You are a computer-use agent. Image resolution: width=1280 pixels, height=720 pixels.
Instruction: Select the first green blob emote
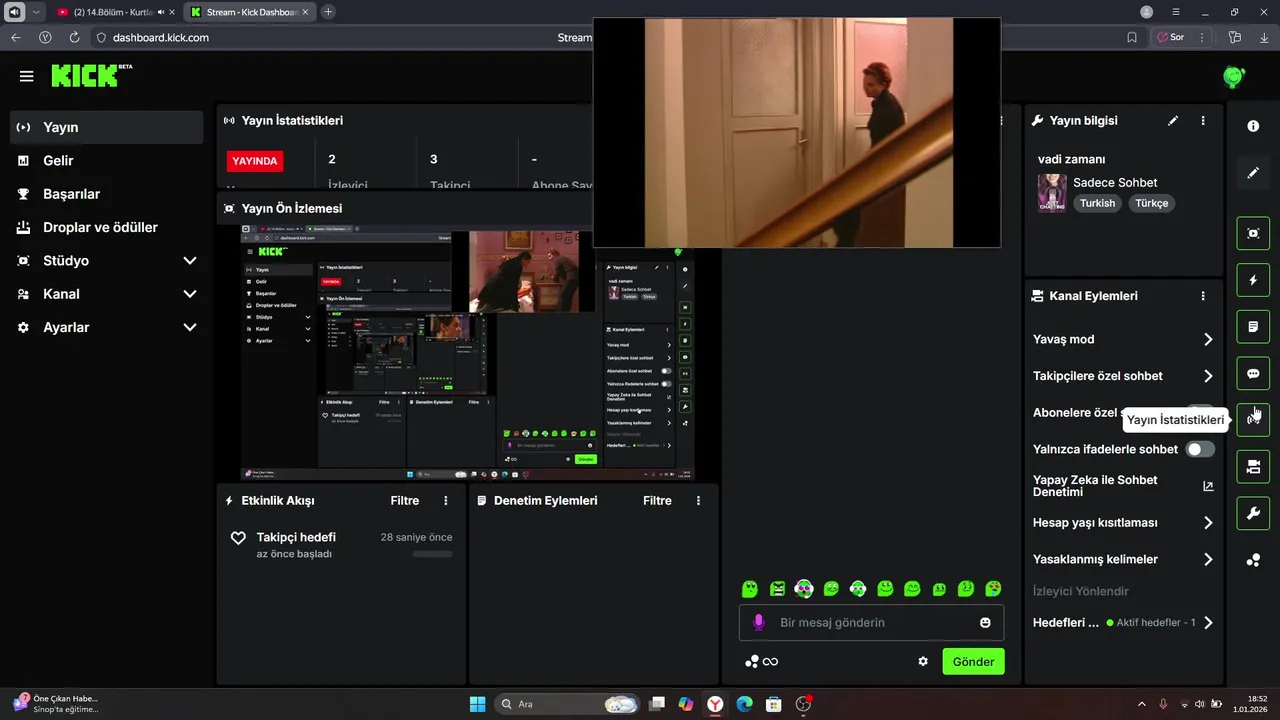tap(750, 588)
